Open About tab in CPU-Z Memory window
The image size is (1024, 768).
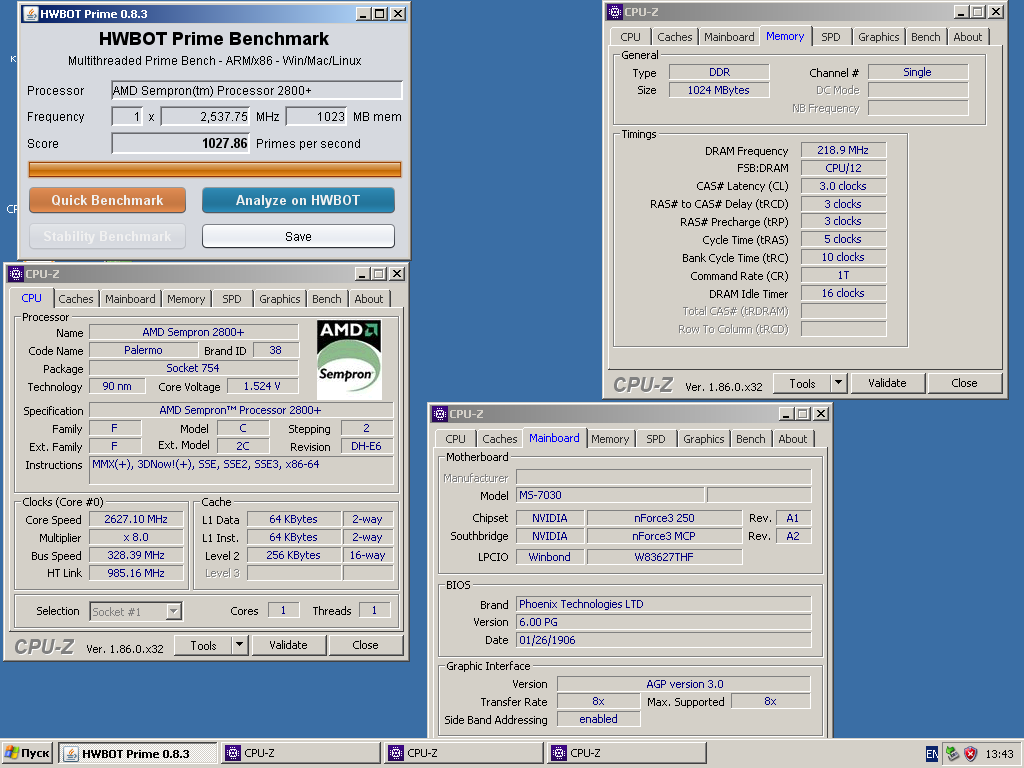pyautogui.click(x=967, y=37)
